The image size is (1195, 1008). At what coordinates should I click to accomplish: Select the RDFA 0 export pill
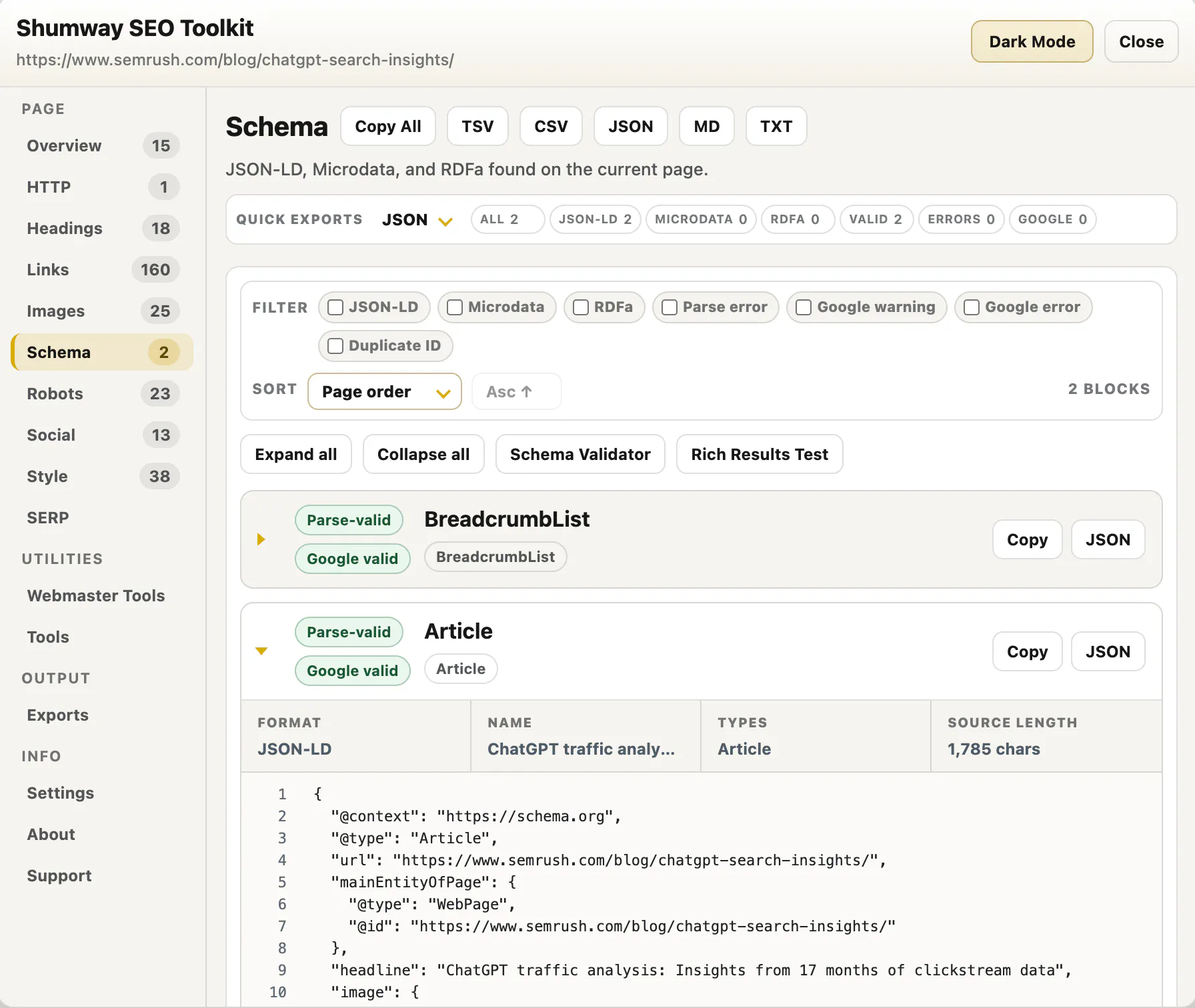798,219
